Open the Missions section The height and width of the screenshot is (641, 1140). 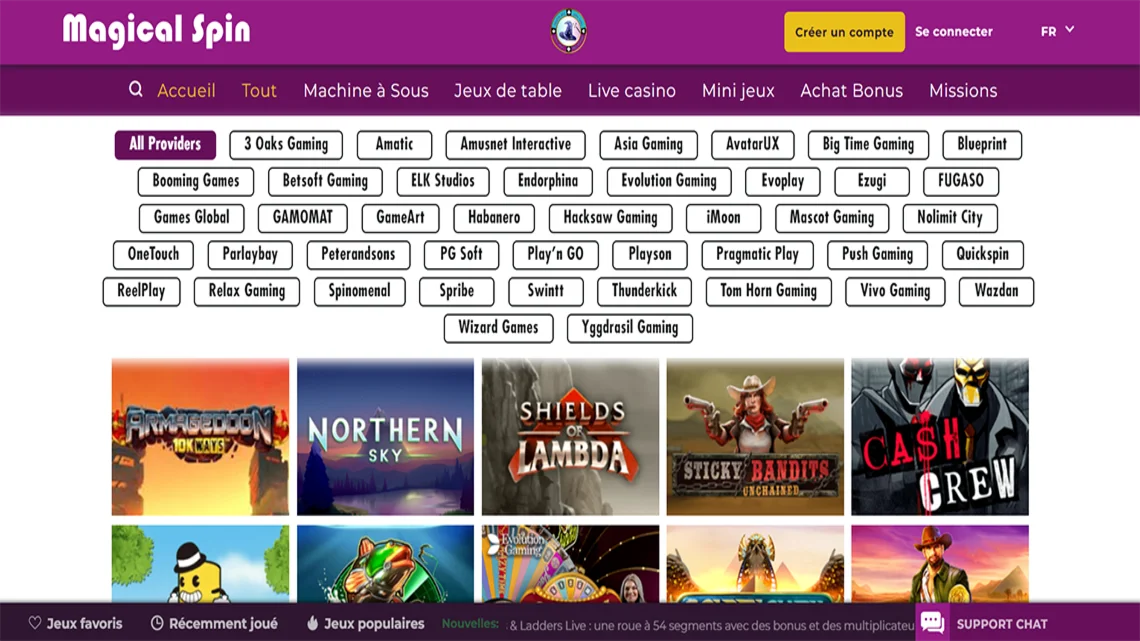pos(963,90)
